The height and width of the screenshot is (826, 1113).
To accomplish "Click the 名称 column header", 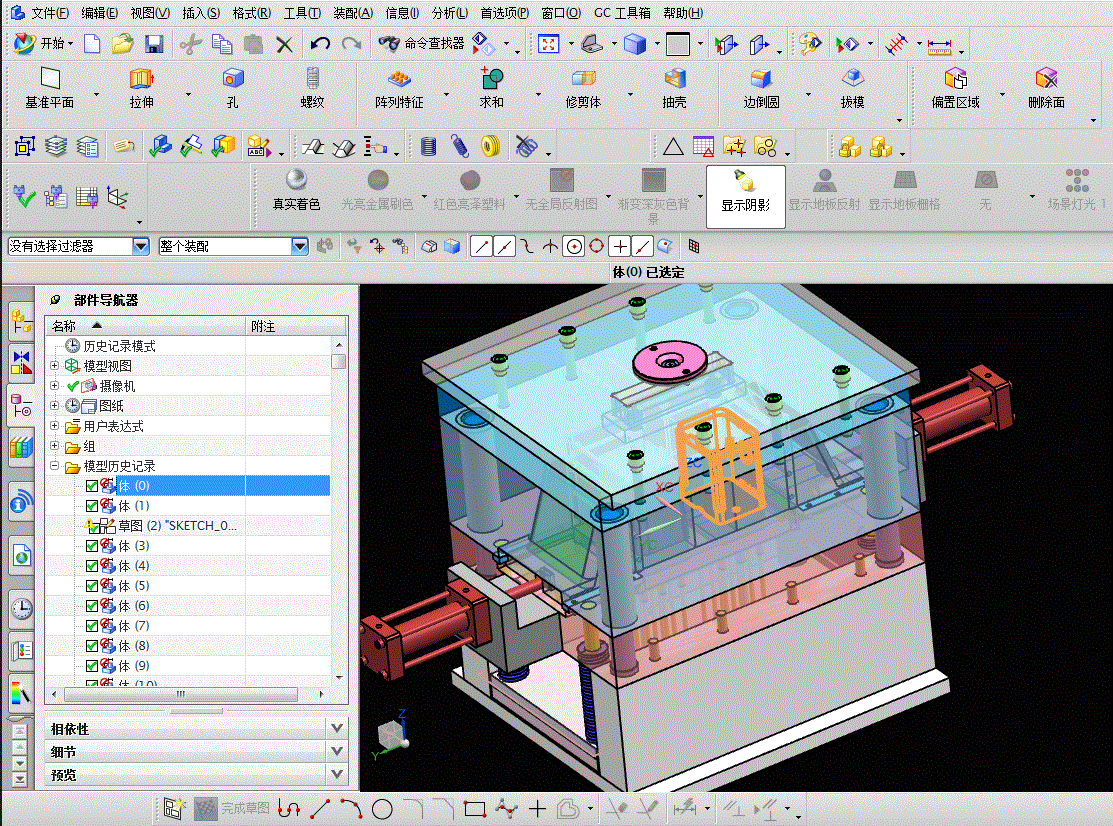I will [146, 326].
